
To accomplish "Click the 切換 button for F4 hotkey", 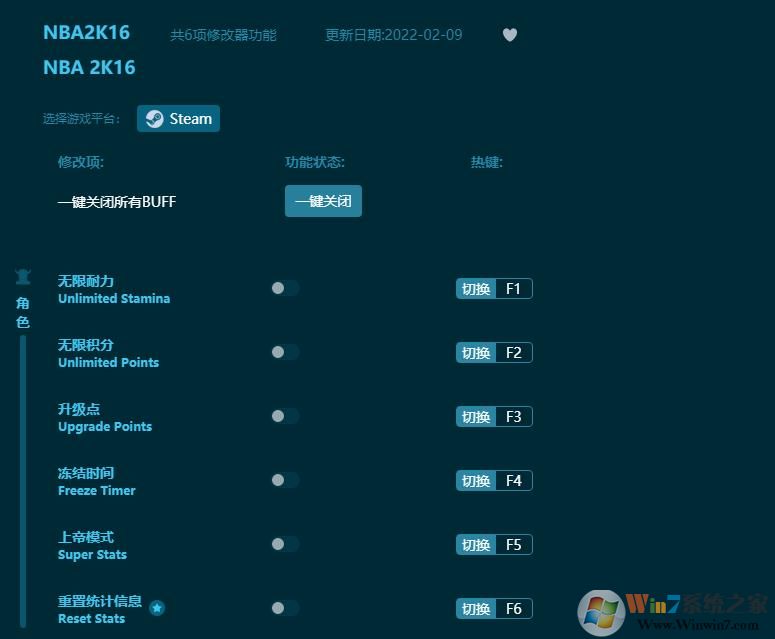I will [475, 480].
